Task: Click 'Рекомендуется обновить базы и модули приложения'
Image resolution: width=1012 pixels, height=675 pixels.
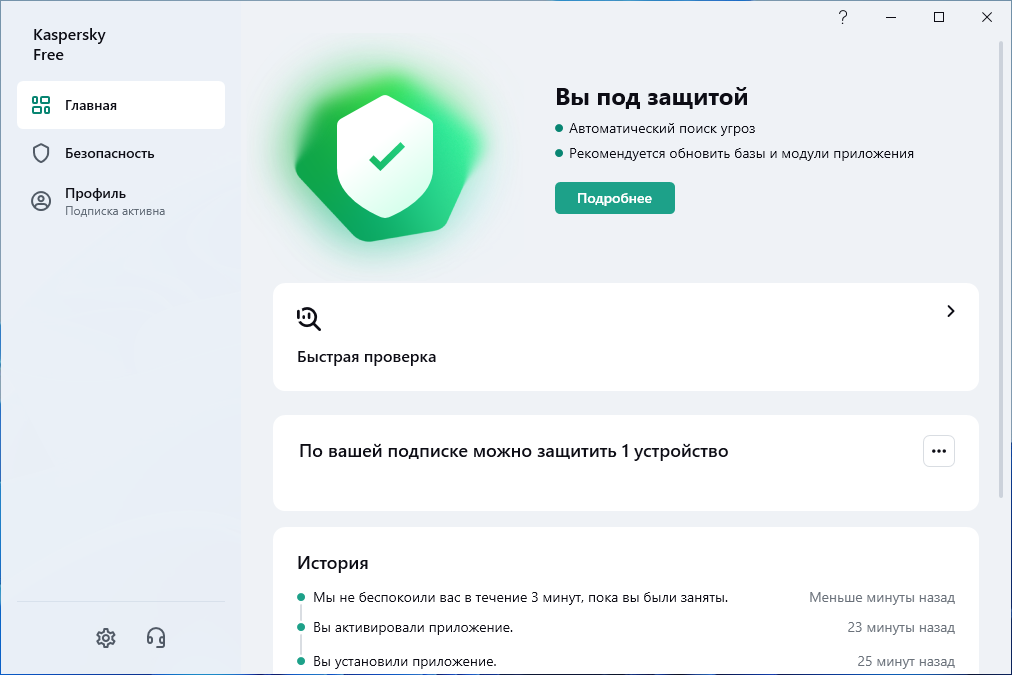Action: coord(741,154)
